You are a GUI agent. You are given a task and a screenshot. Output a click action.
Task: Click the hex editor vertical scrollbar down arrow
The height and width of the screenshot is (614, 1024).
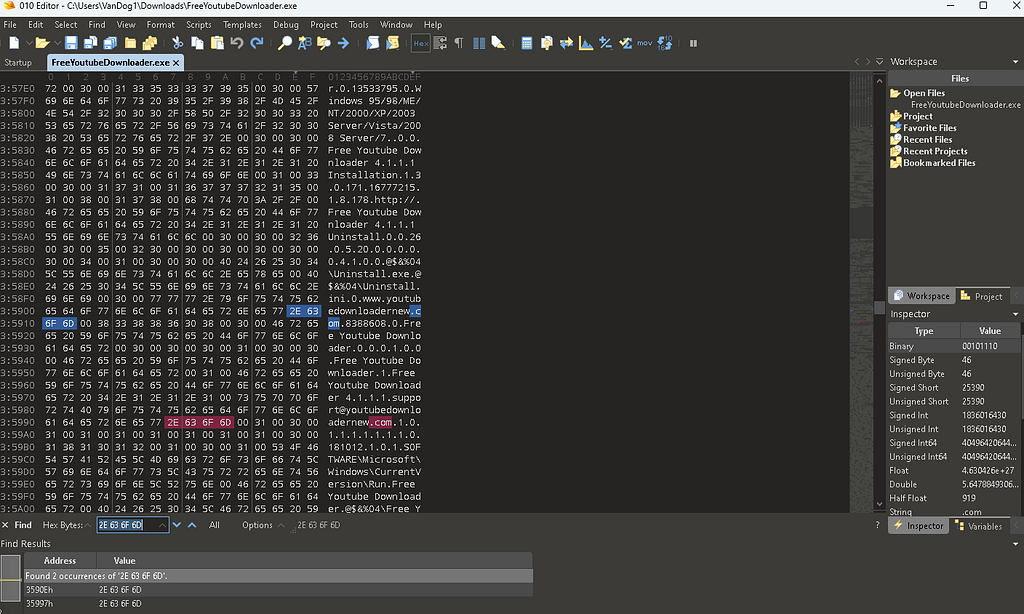coord(880,504)
